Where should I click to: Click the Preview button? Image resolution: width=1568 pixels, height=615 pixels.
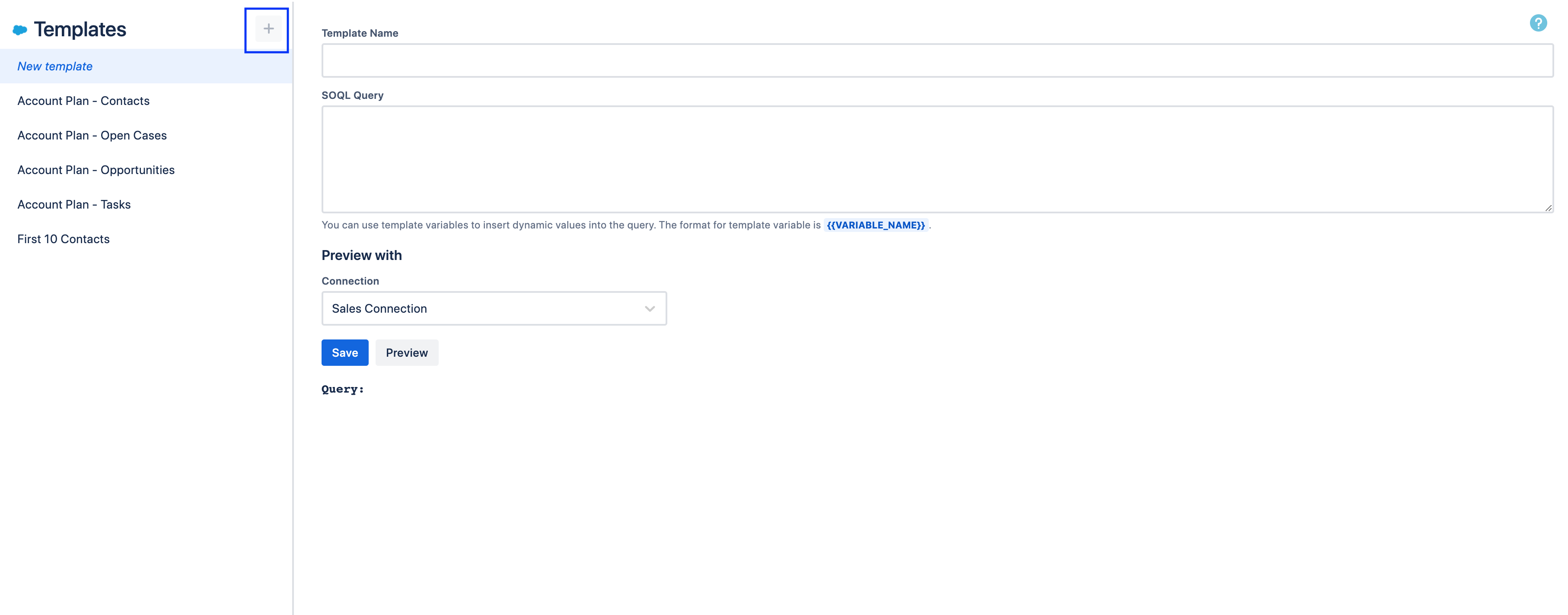pos(407,353)
